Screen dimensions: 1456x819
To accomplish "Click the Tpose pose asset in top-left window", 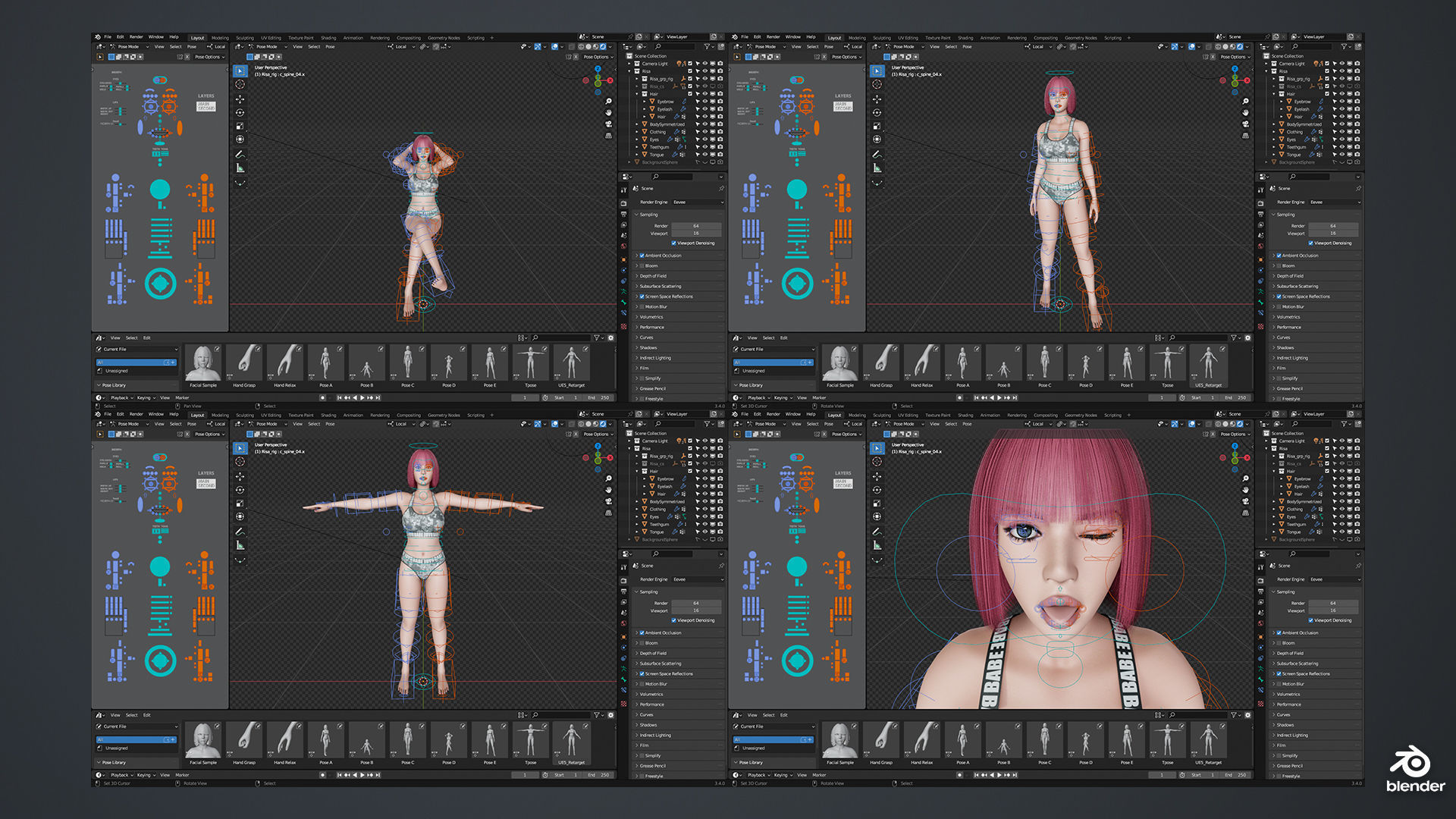I will (531, 363).
